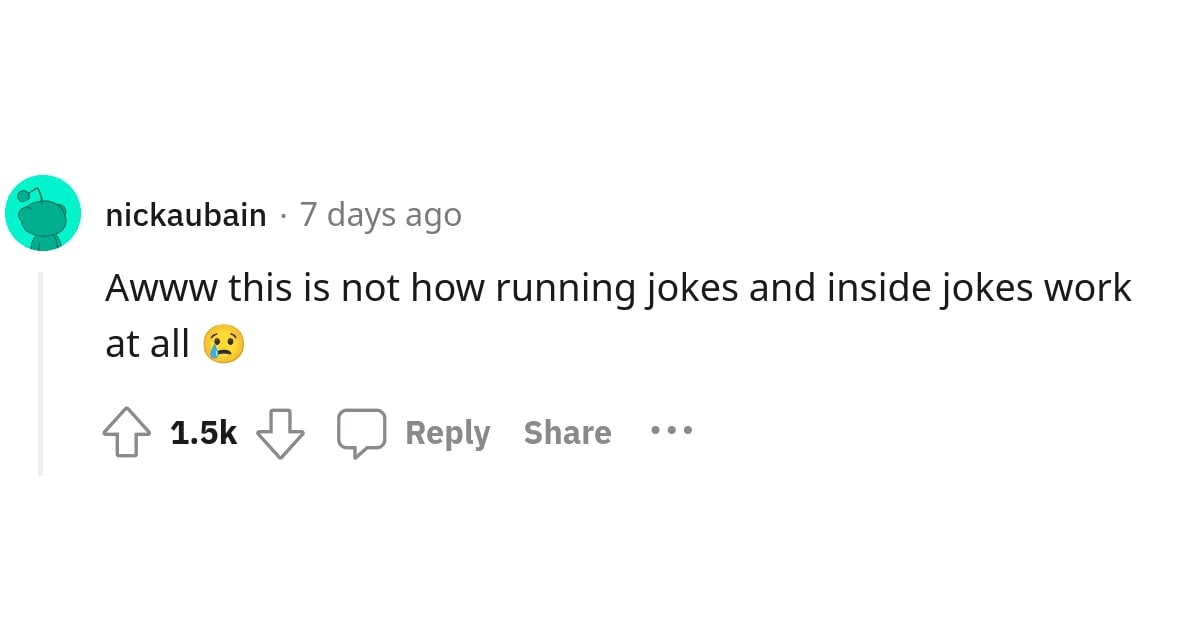The width and height of the screenshot is (1200, 630).
Task: Click the words "at all" on second line
Action: [147, 344]
